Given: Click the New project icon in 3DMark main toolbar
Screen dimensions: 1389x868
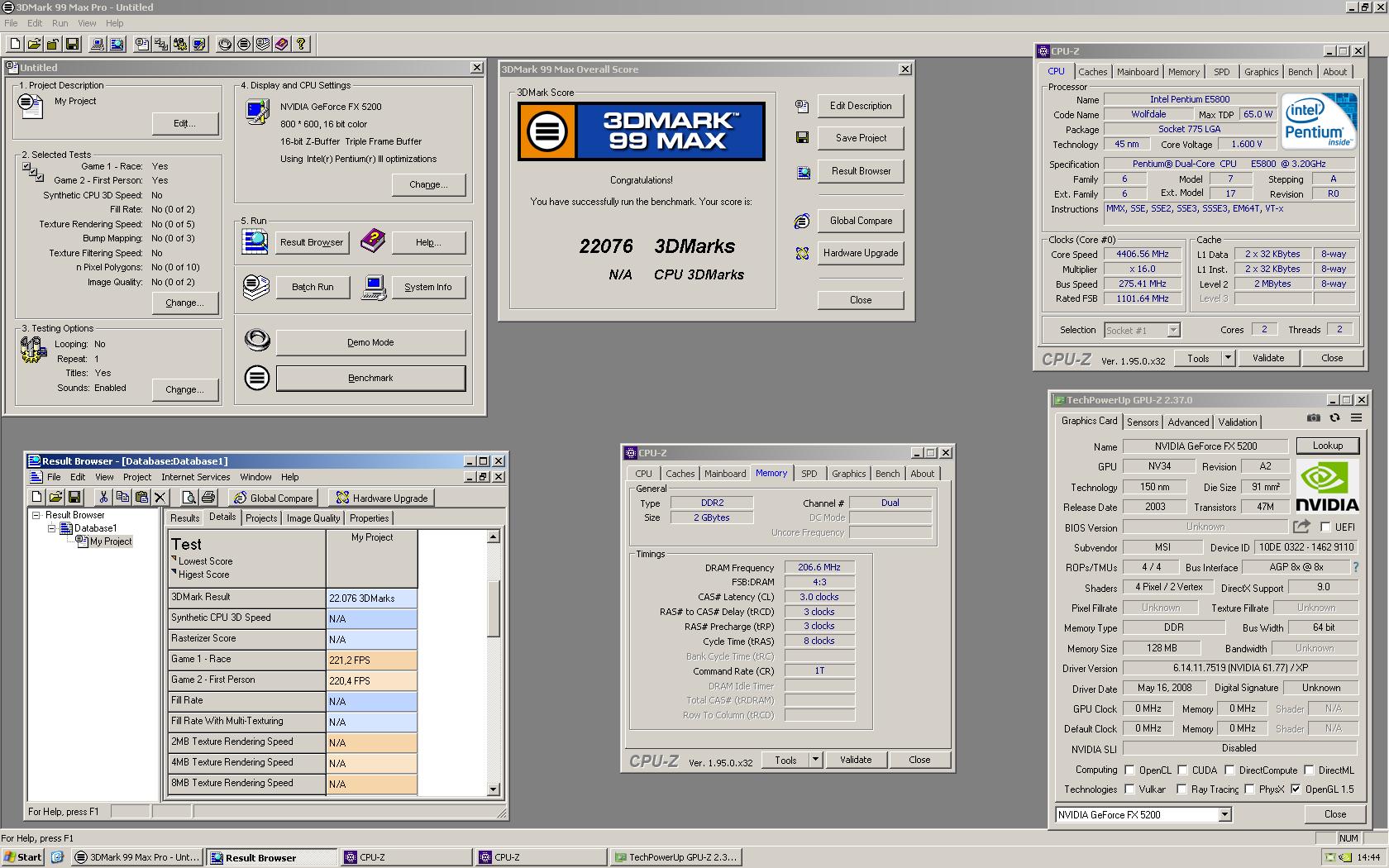Looking at the screenshot, I should pos(15,44).
